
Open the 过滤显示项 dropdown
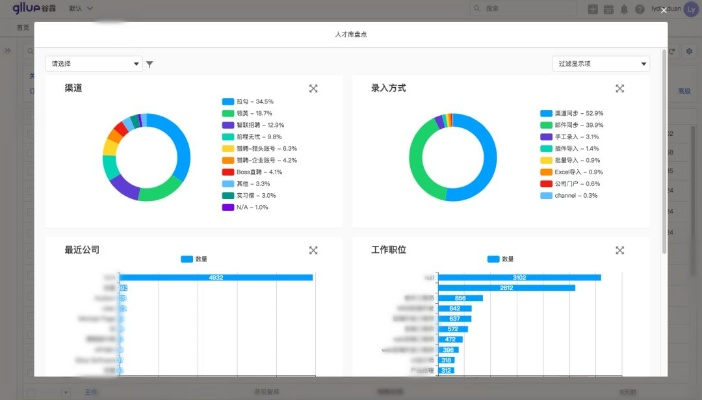(x=601, y=64)
